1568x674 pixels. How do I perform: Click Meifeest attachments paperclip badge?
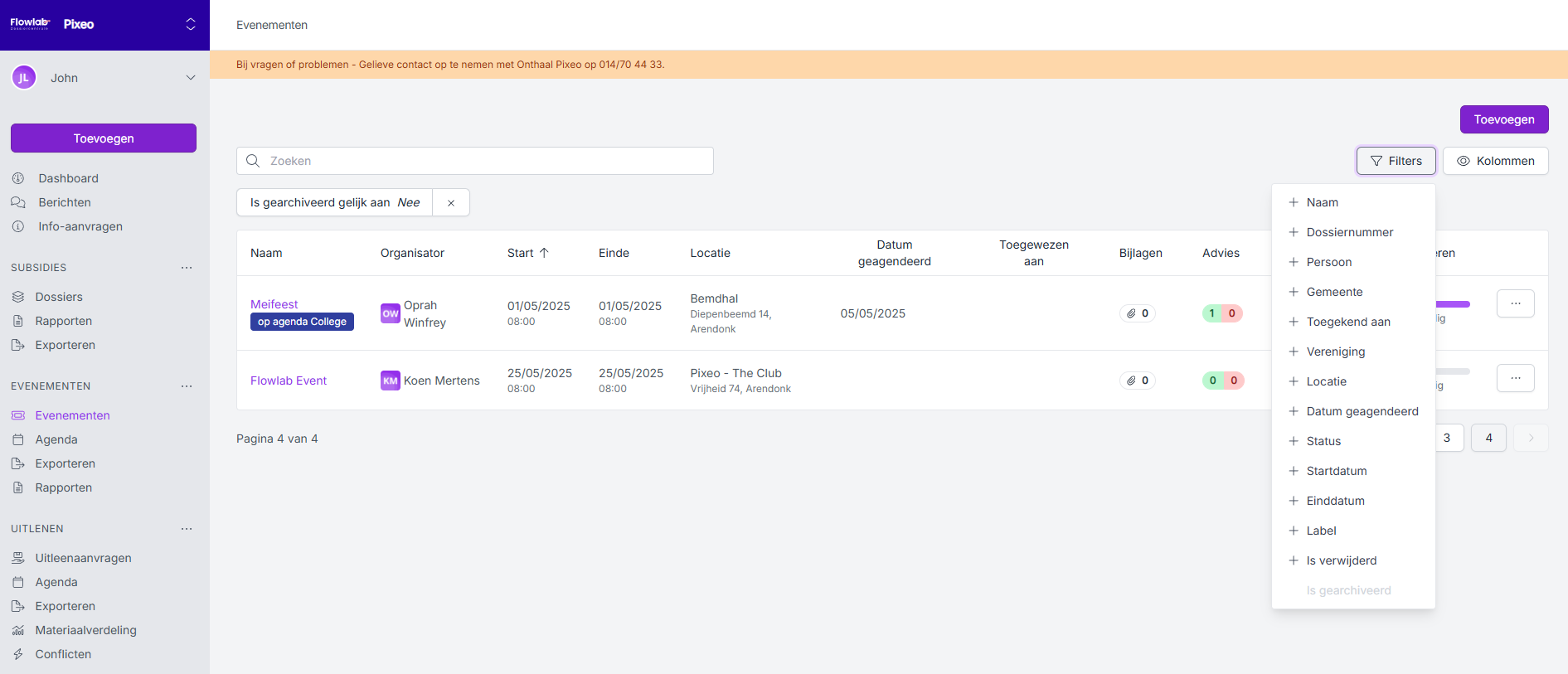[x=1138, y=313]
